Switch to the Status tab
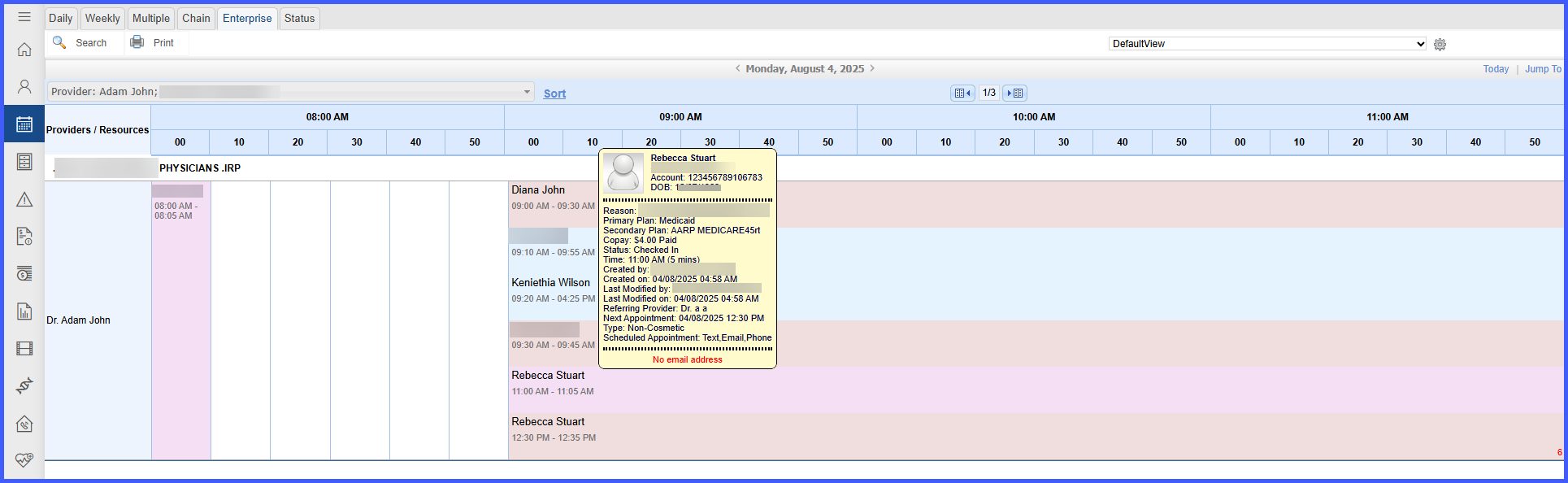 click(299, 18)
